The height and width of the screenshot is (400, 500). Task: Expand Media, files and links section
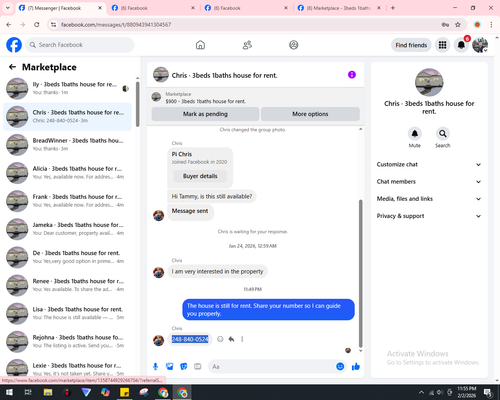click(429, 199)
